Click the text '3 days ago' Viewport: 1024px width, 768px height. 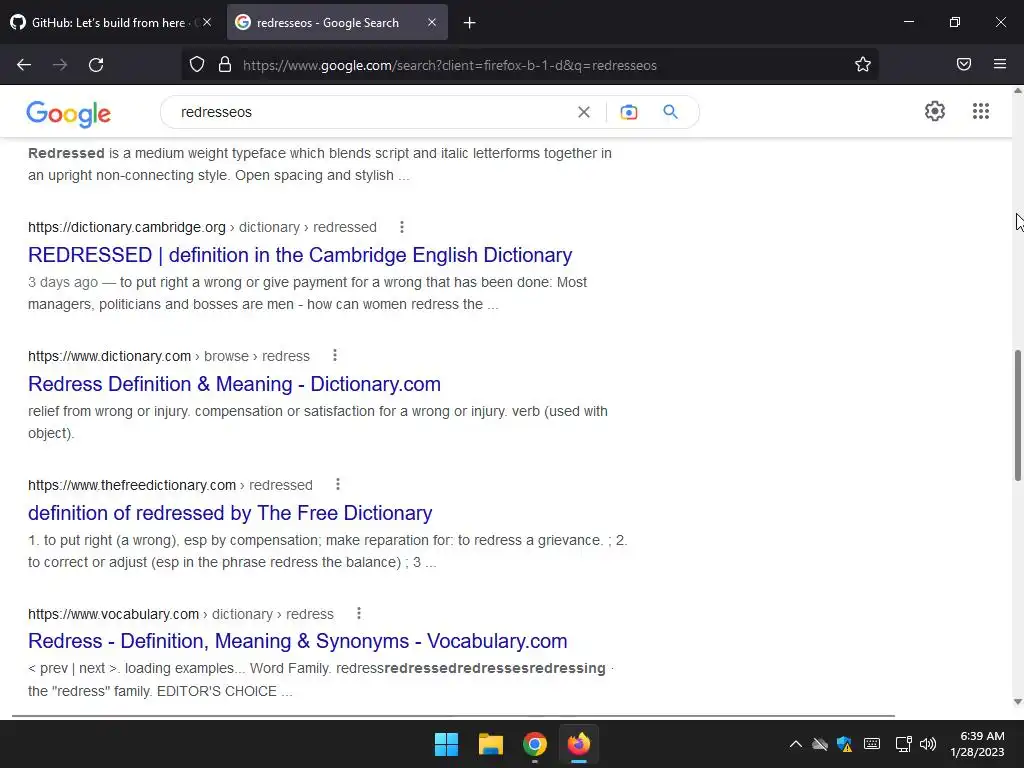tap(63, 282)
